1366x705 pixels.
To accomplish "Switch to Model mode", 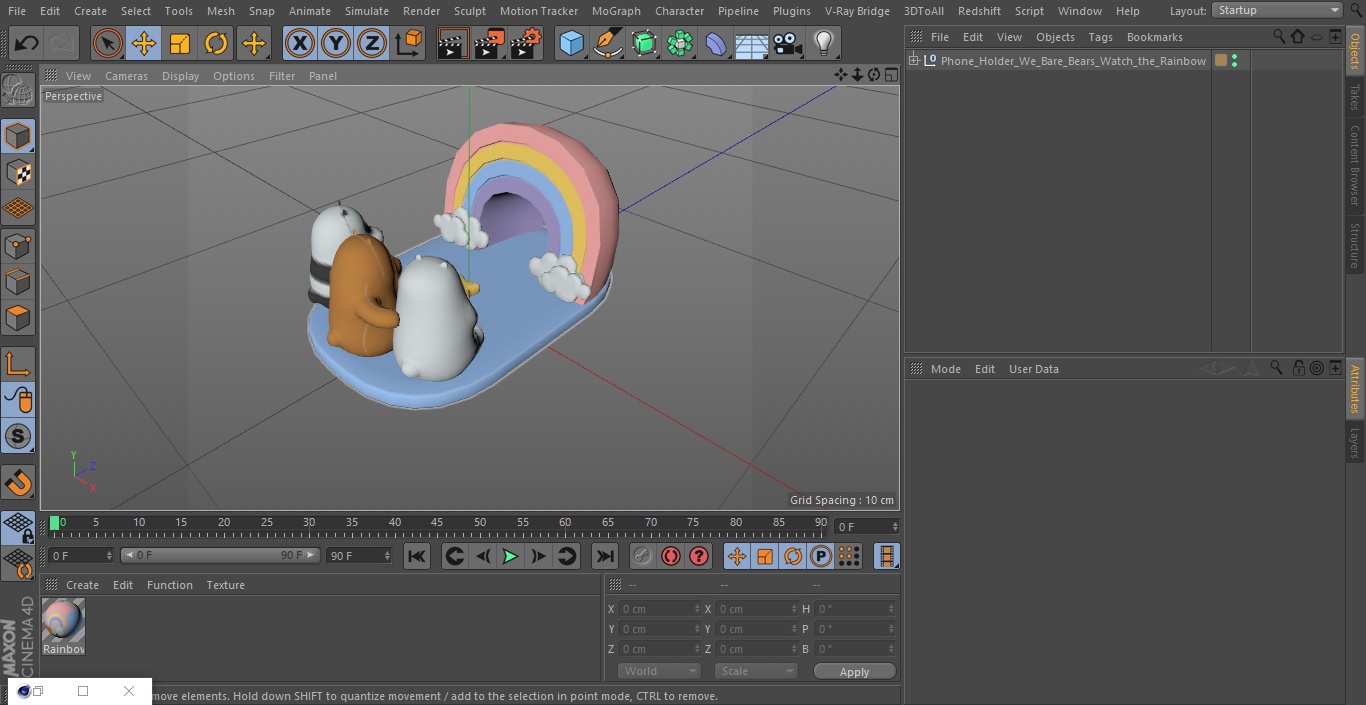I will [x=18, y=136].
